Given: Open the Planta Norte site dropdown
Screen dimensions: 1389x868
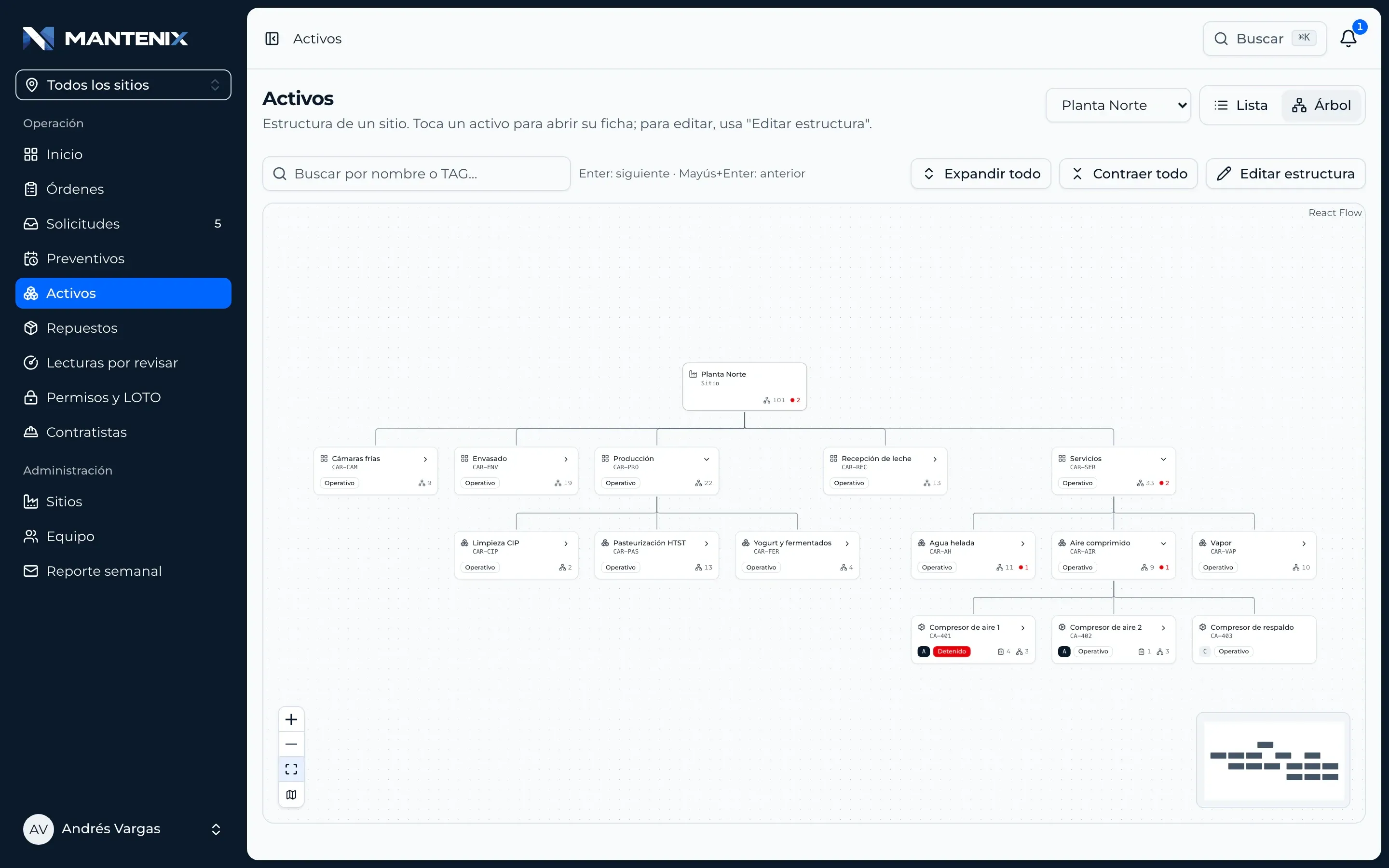Looking at the screenshot, I should [1118, 105].
